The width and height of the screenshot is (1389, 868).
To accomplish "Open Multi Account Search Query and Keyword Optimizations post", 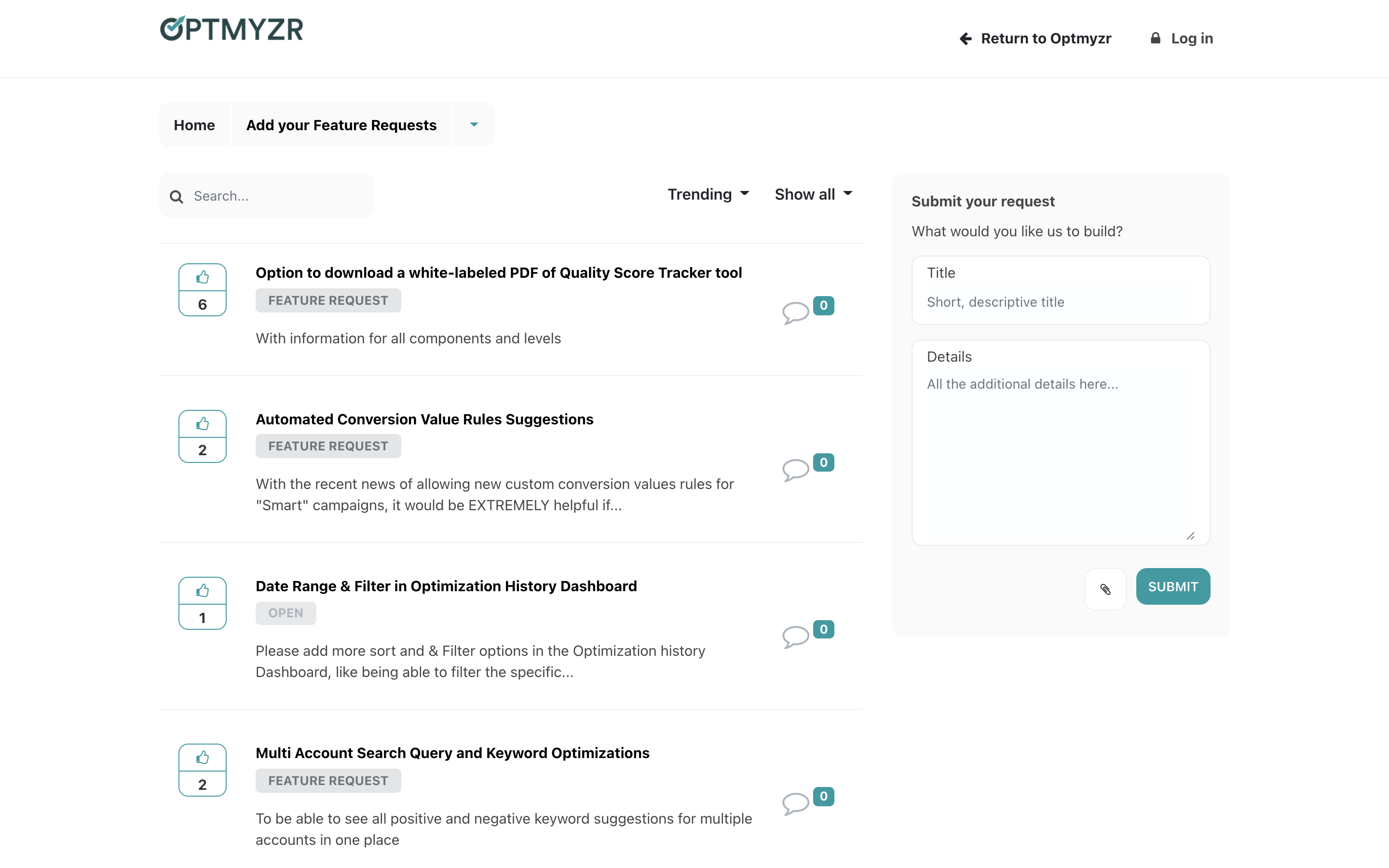I will coord(453,753).
